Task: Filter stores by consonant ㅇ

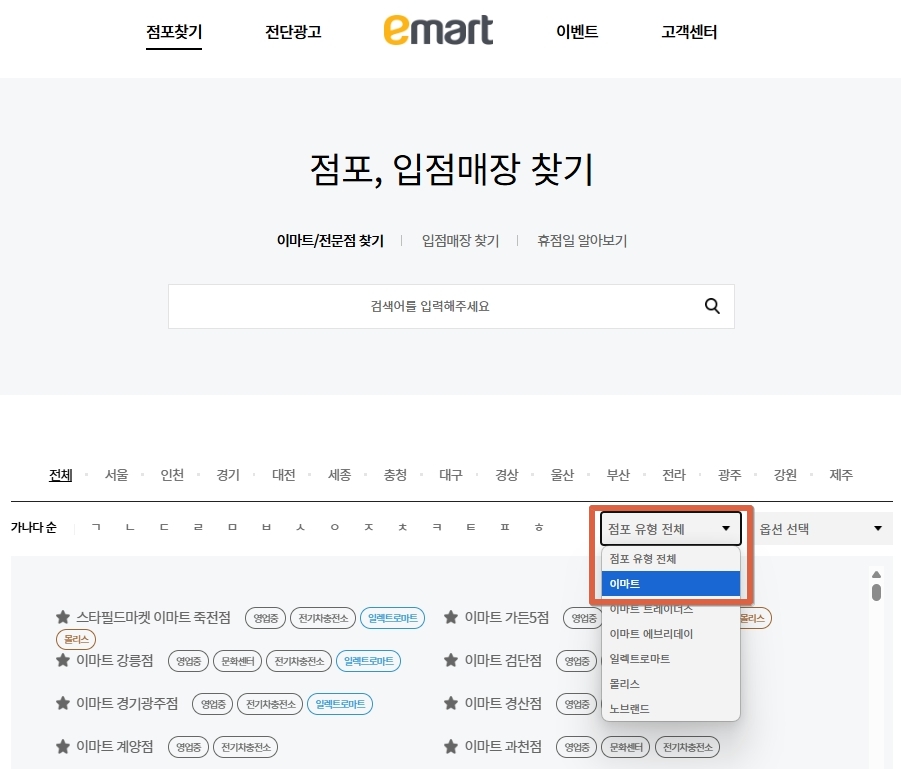Action: click(x=334, y=527)
